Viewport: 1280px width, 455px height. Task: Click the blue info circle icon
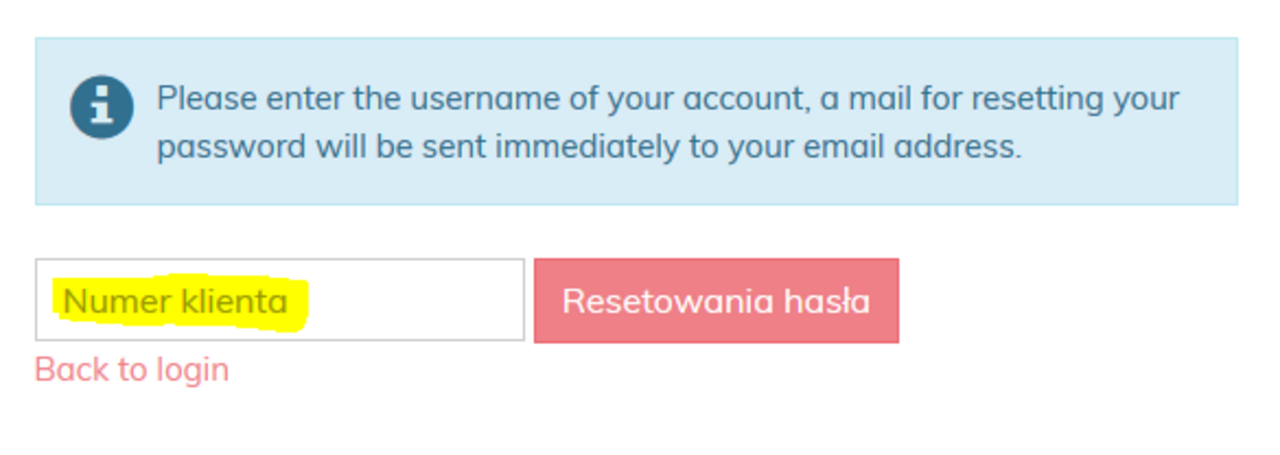point(101,107)
